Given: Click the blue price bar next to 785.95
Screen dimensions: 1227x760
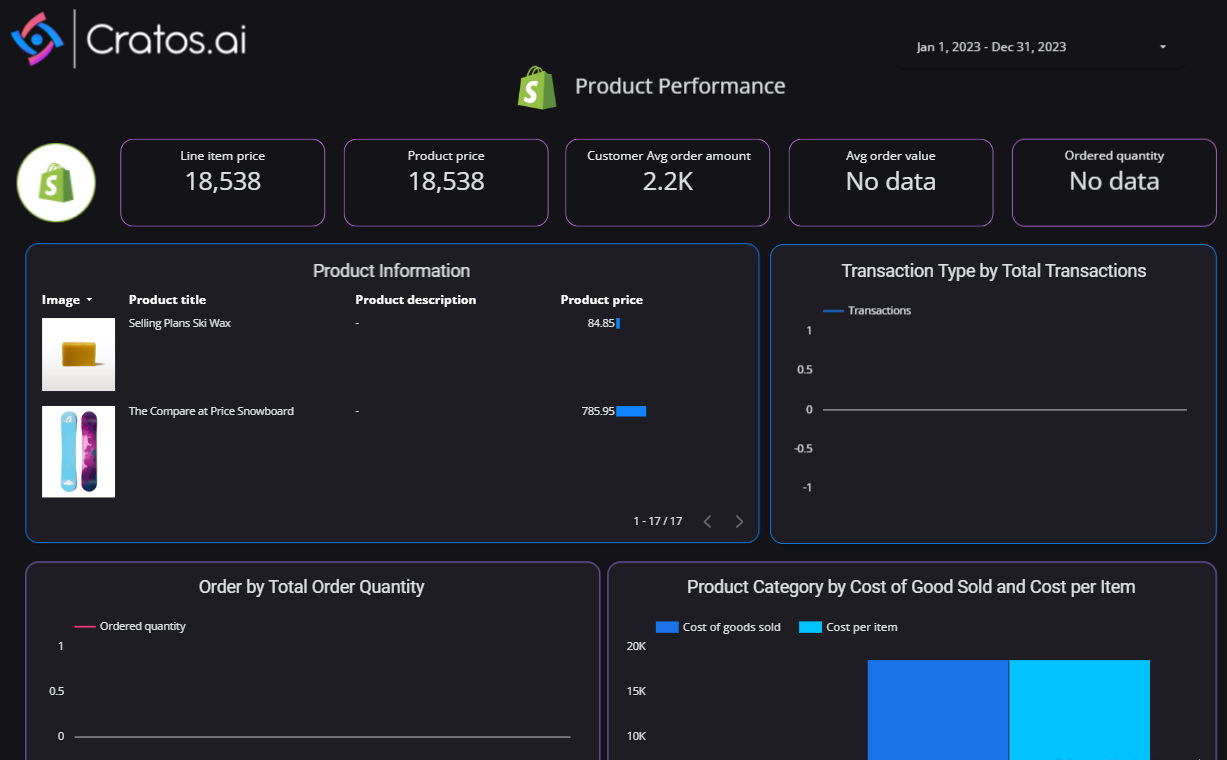Looking at the screenshot, I should 631,411.
